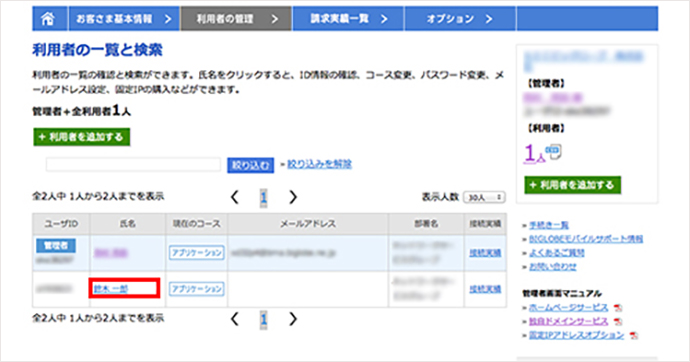Click PDF icon beside 独自ドメインサービス
Viewport: 690px width, 362px height.
coord(618,322)
